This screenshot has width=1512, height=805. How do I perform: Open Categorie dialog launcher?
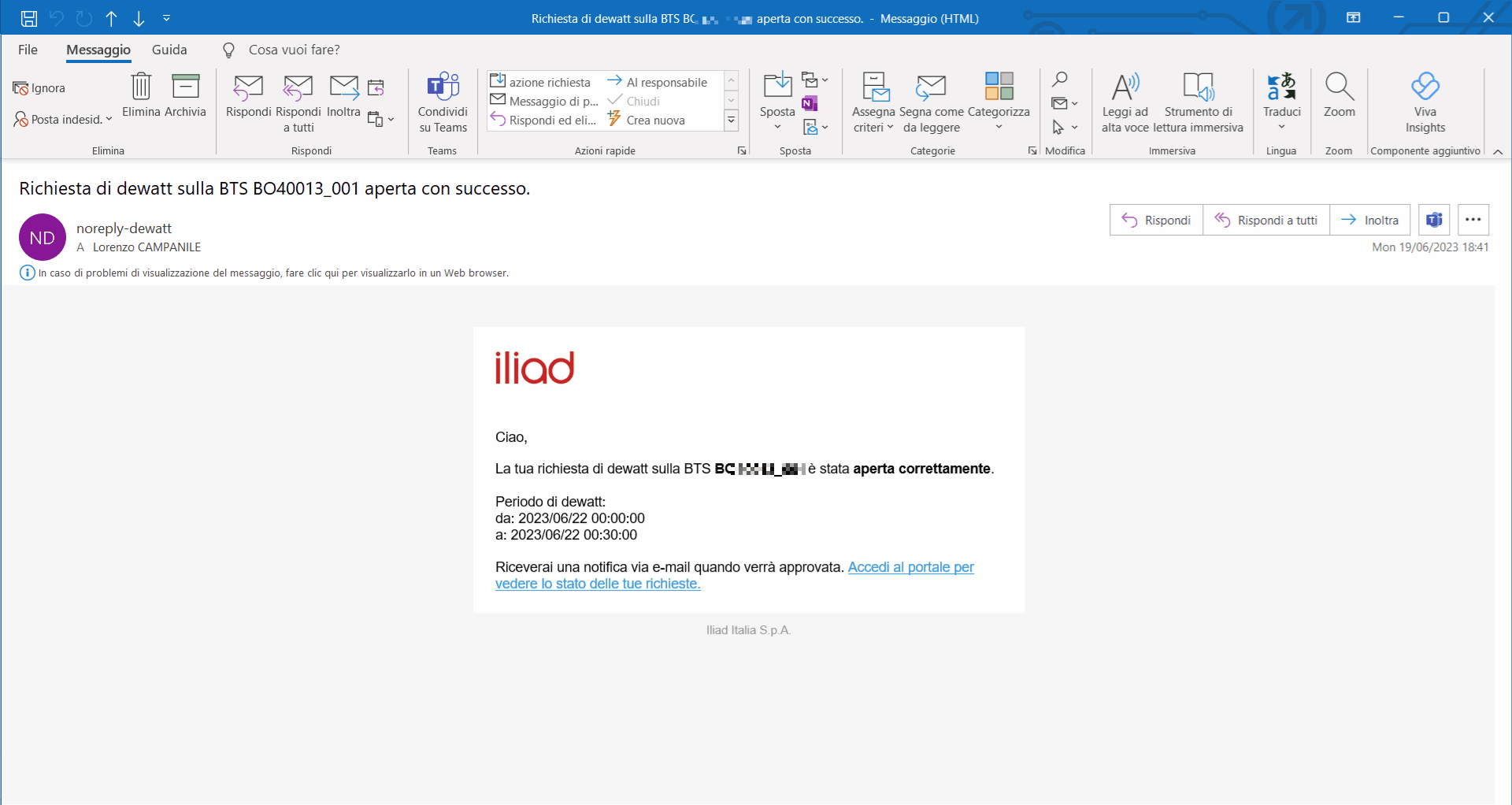pyautogui.click(x=1032, y=150)
